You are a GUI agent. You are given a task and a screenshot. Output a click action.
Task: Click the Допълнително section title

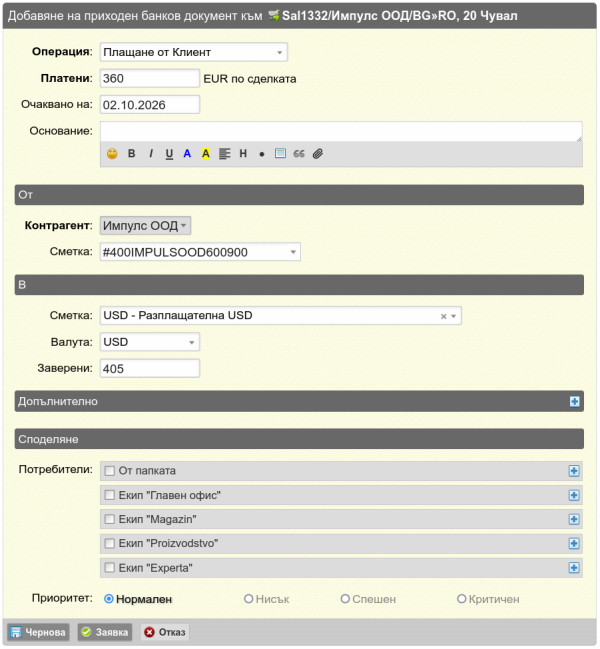click(58, 401)
